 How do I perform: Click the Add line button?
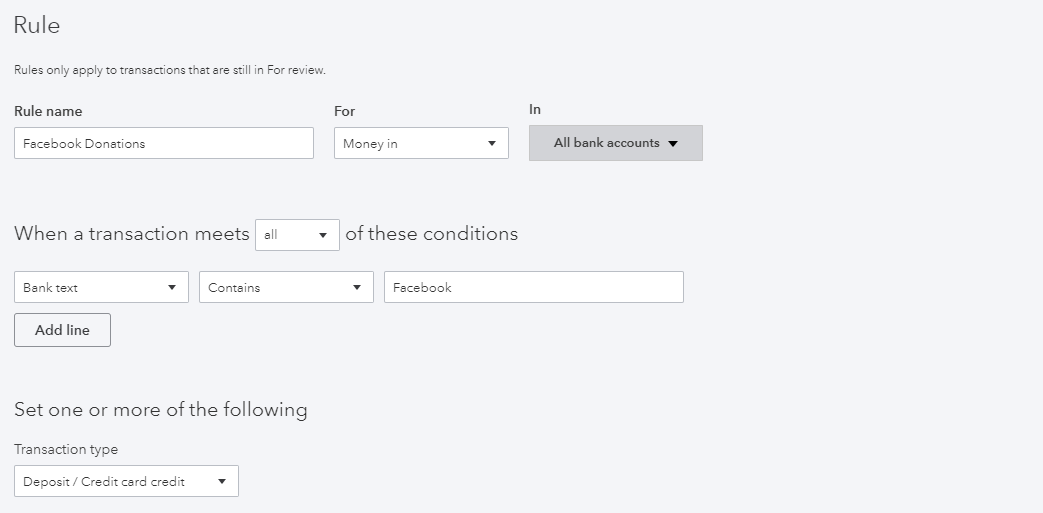[x=62, y=330]
